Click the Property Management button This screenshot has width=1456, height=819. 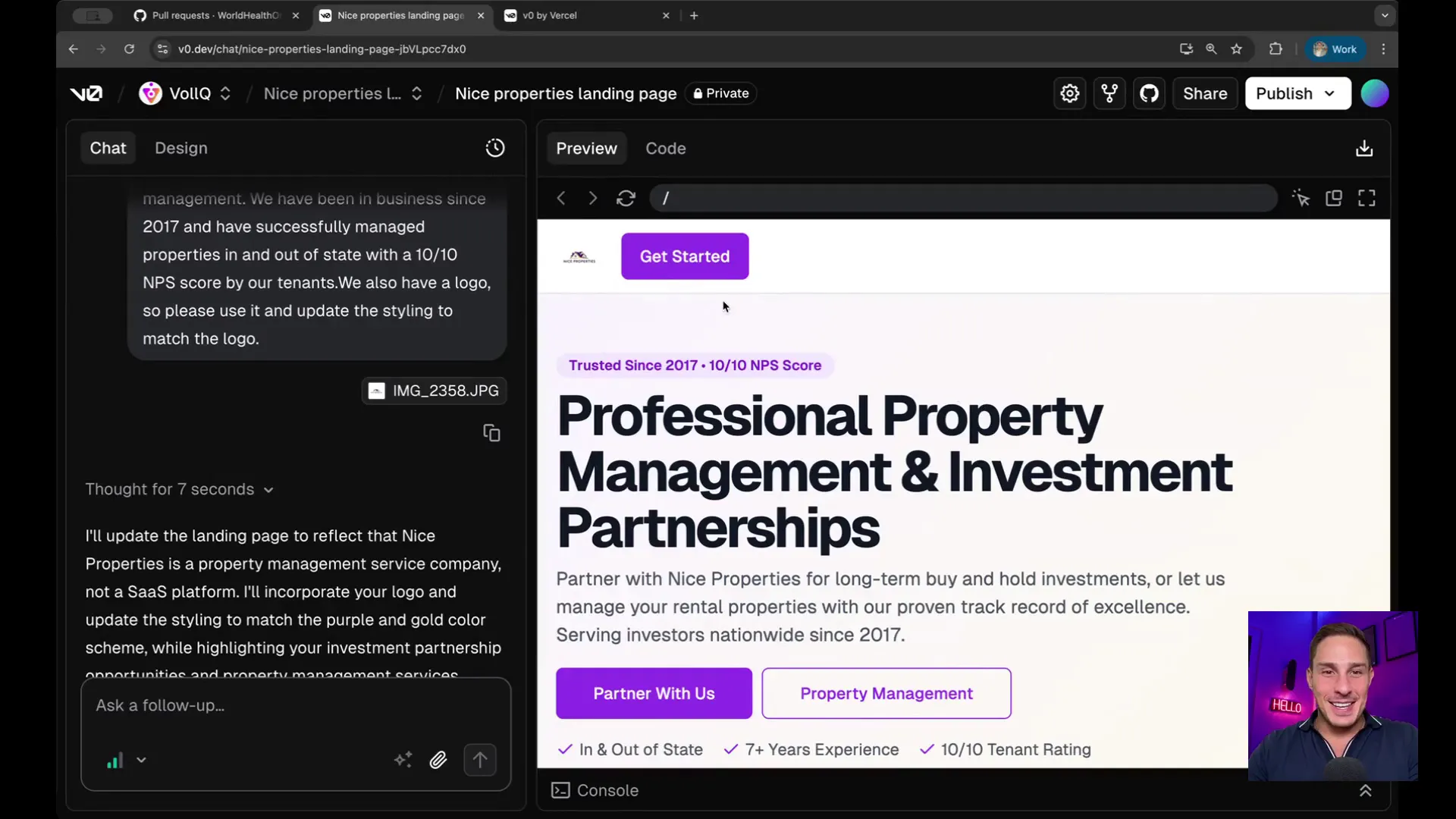click(x=886, y=693)
